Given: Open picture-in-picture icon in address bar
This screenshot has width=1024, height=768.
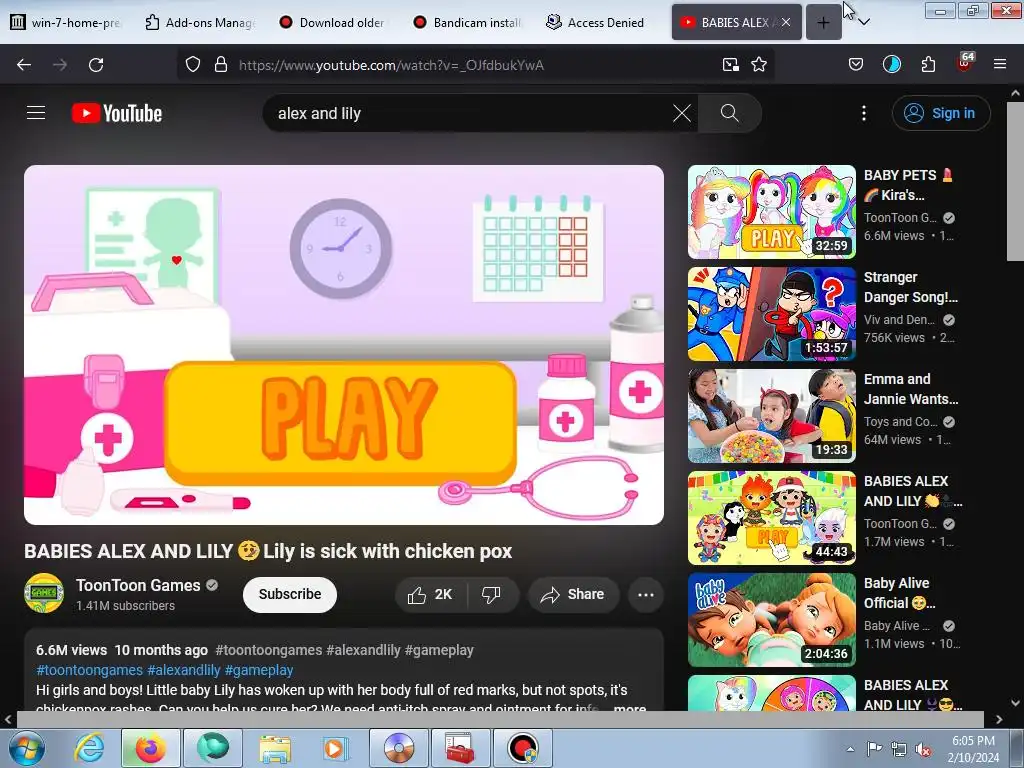Looking at the screenshot, I should click(x=731, y=65).
